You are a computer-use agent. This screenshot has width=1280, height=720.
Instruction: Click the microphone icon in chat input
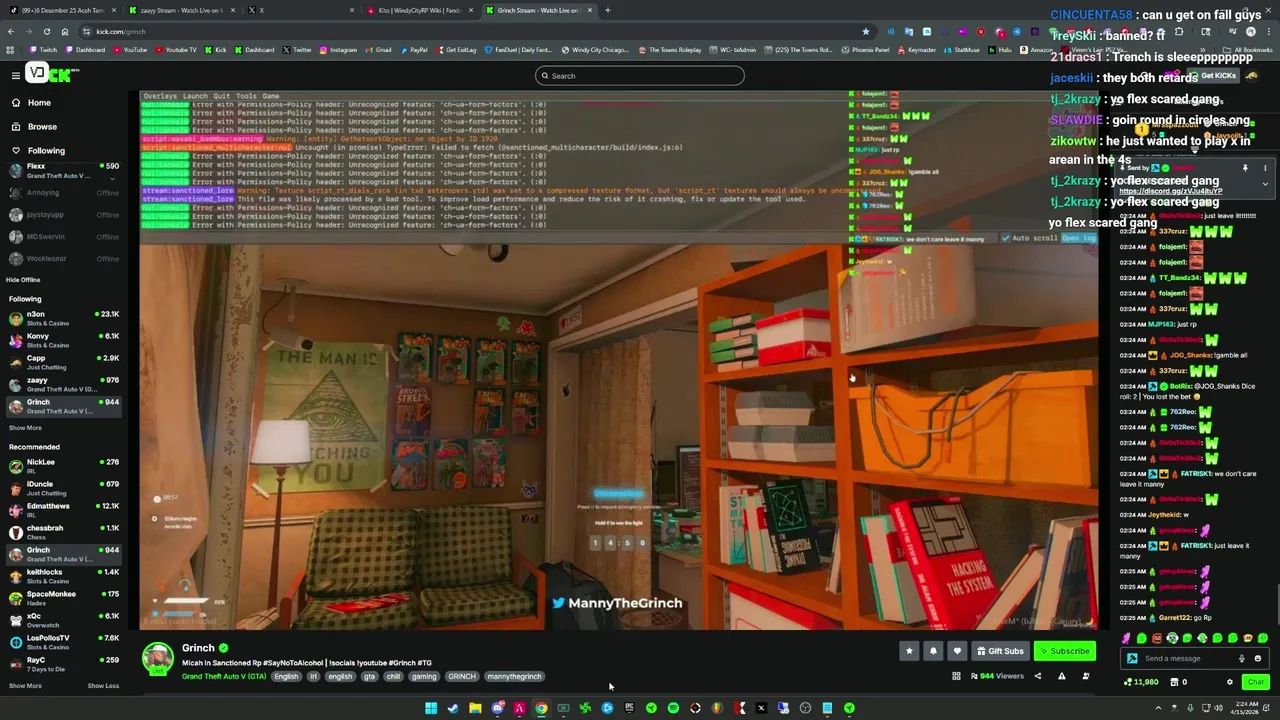[x=1241, y=658]
